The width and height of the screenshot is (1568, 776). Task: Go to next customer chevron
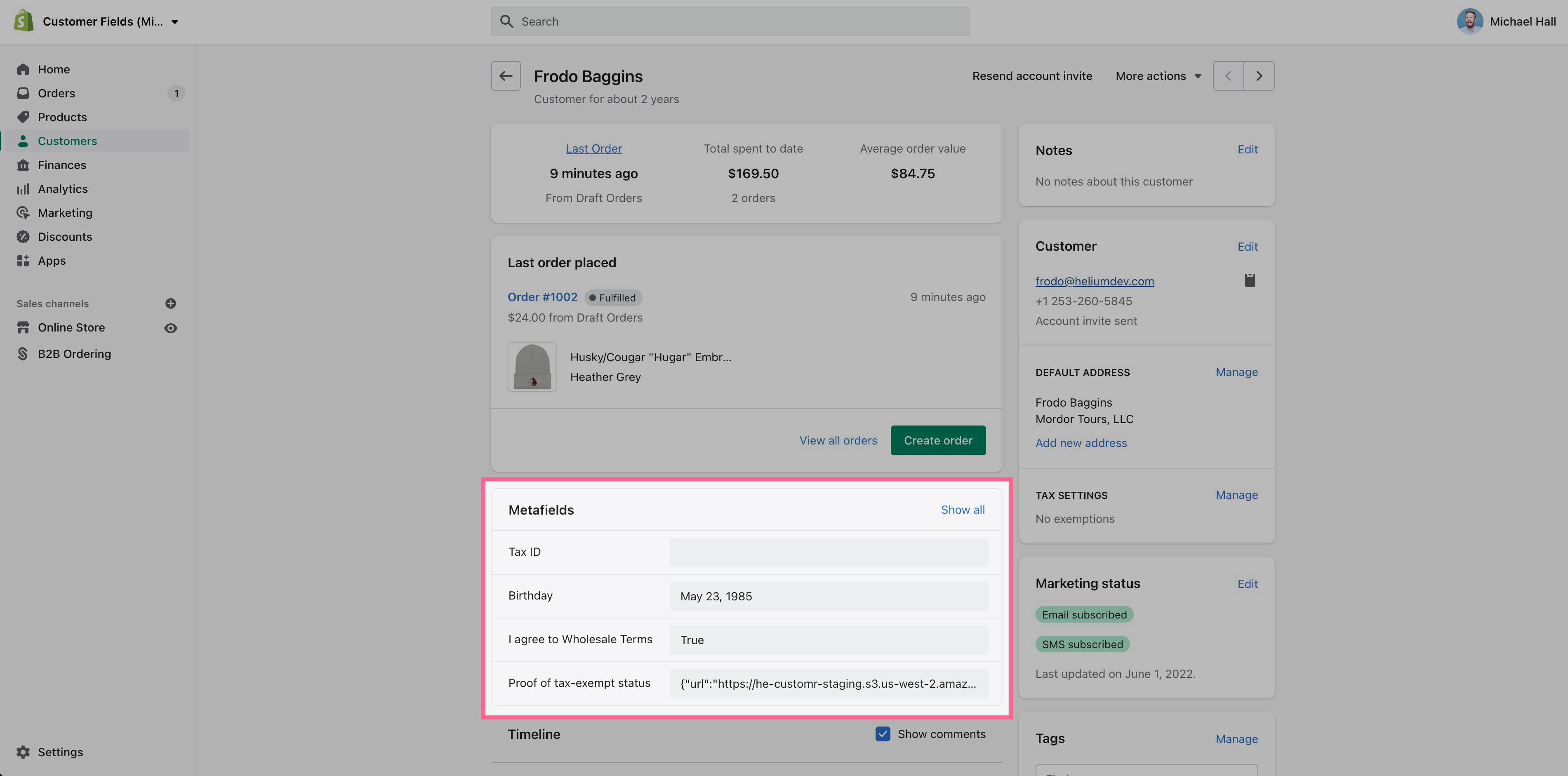[1260, 76]
